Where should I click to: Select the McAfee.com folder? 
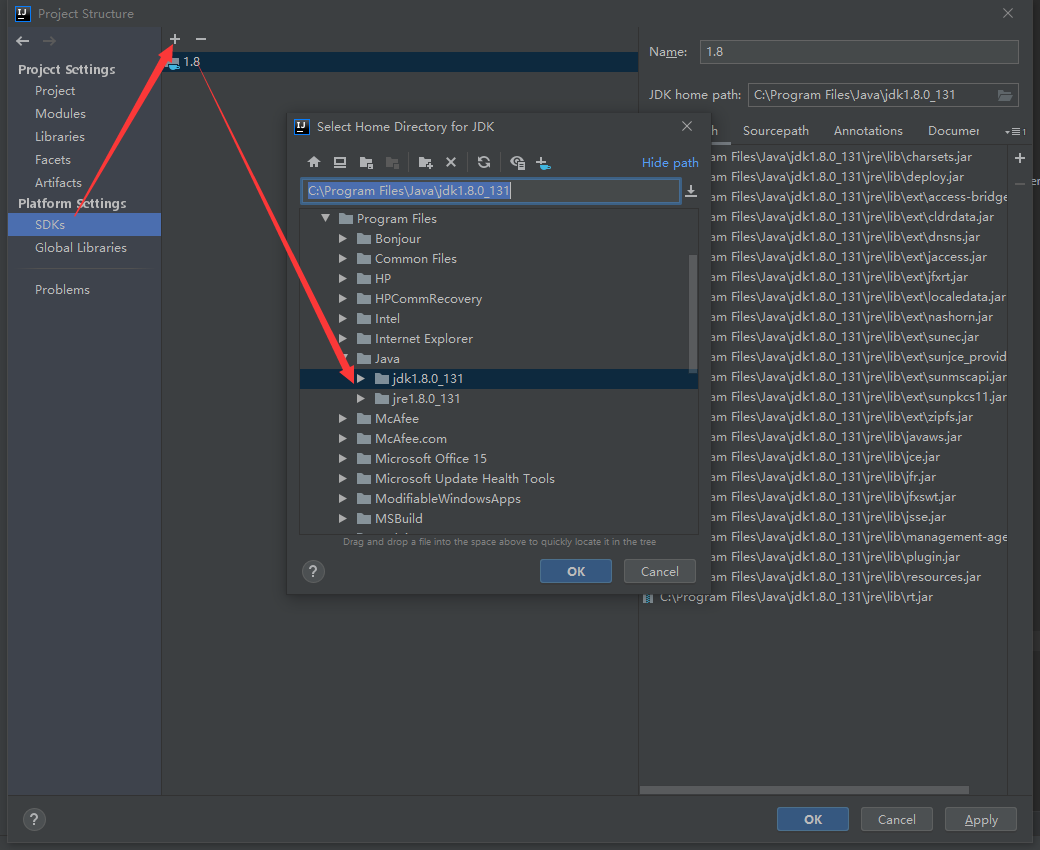pyautogui.click(x=411, y=438)
